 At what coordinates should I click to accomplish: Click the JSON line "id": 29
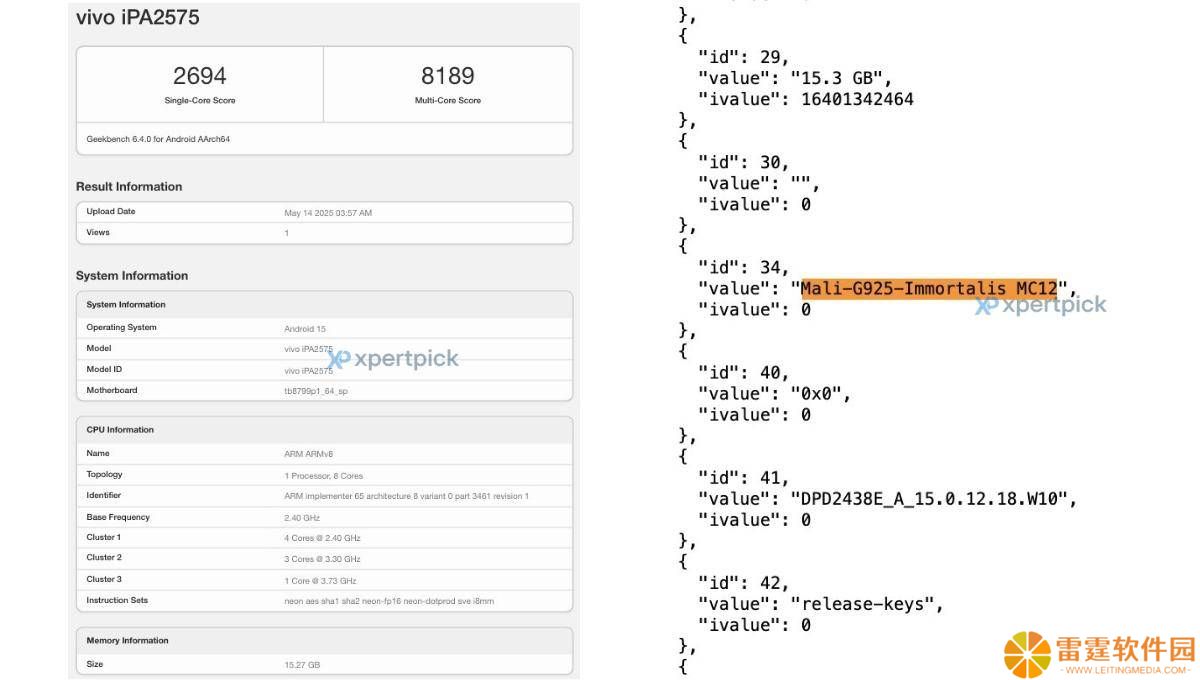pos(744,57)
